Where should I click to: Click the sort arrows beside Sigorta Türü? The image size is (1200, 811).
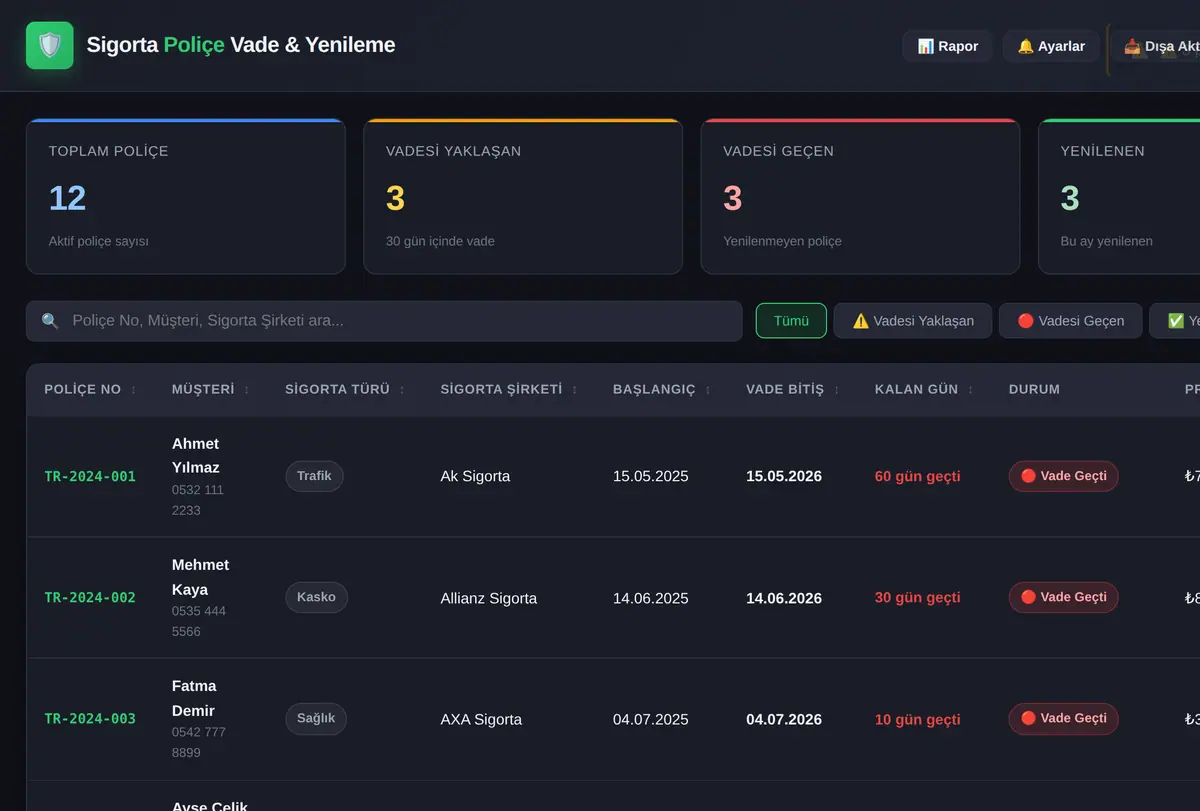[402, 390]
